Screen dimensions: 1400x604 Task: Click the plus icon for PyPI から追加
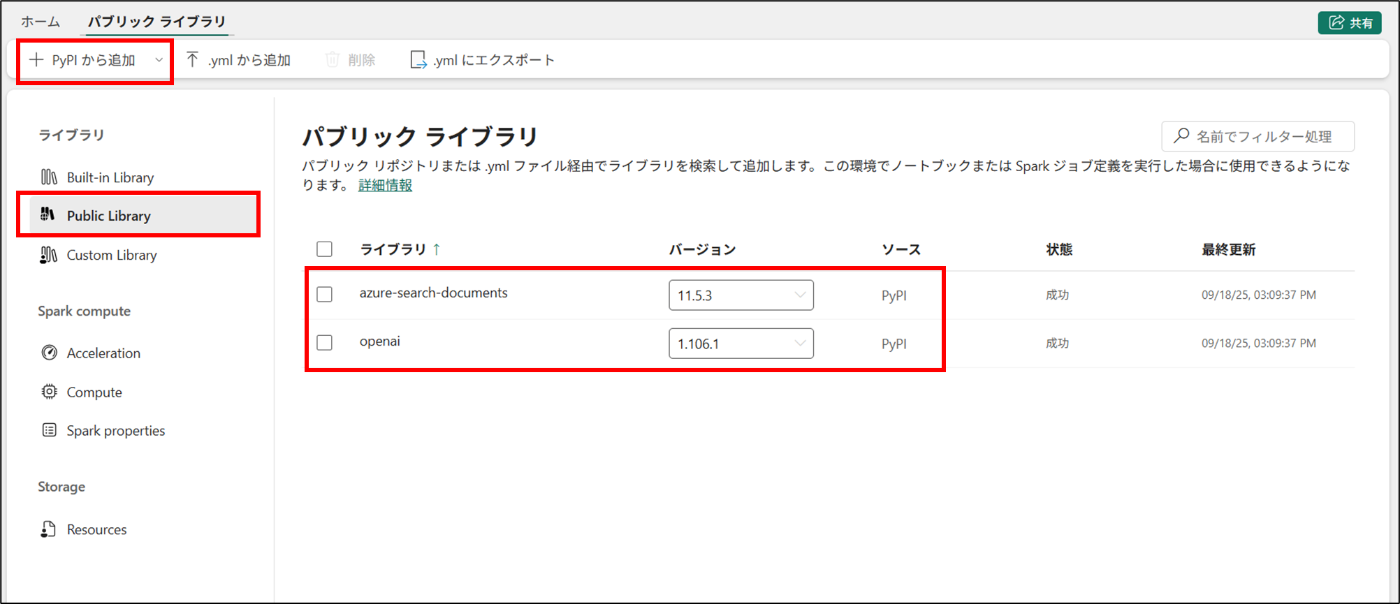tap(36, 60)
